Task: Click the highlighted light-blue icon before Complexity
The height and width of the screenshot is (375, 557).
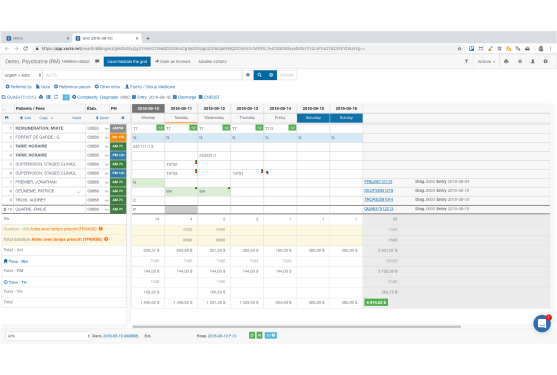Action: coord(66,97)
